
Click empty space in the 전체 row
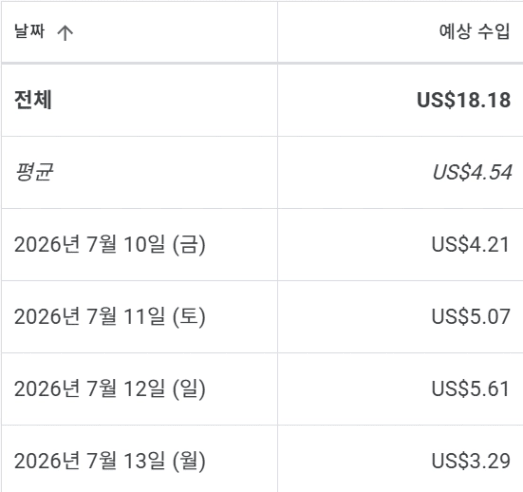[163, 100]
